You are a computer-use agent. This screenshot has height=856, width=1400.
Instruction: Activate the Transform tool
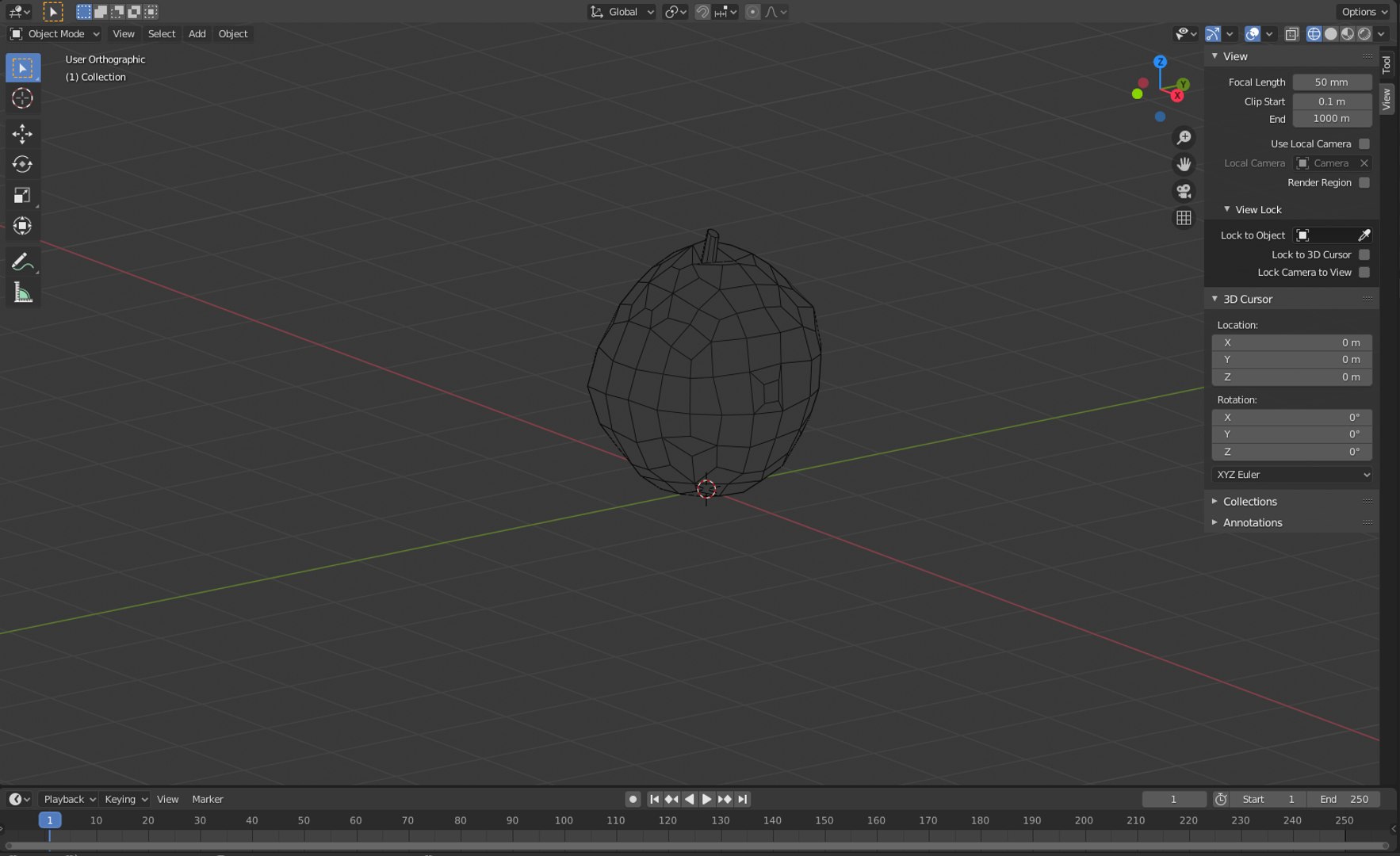(22, 226)
